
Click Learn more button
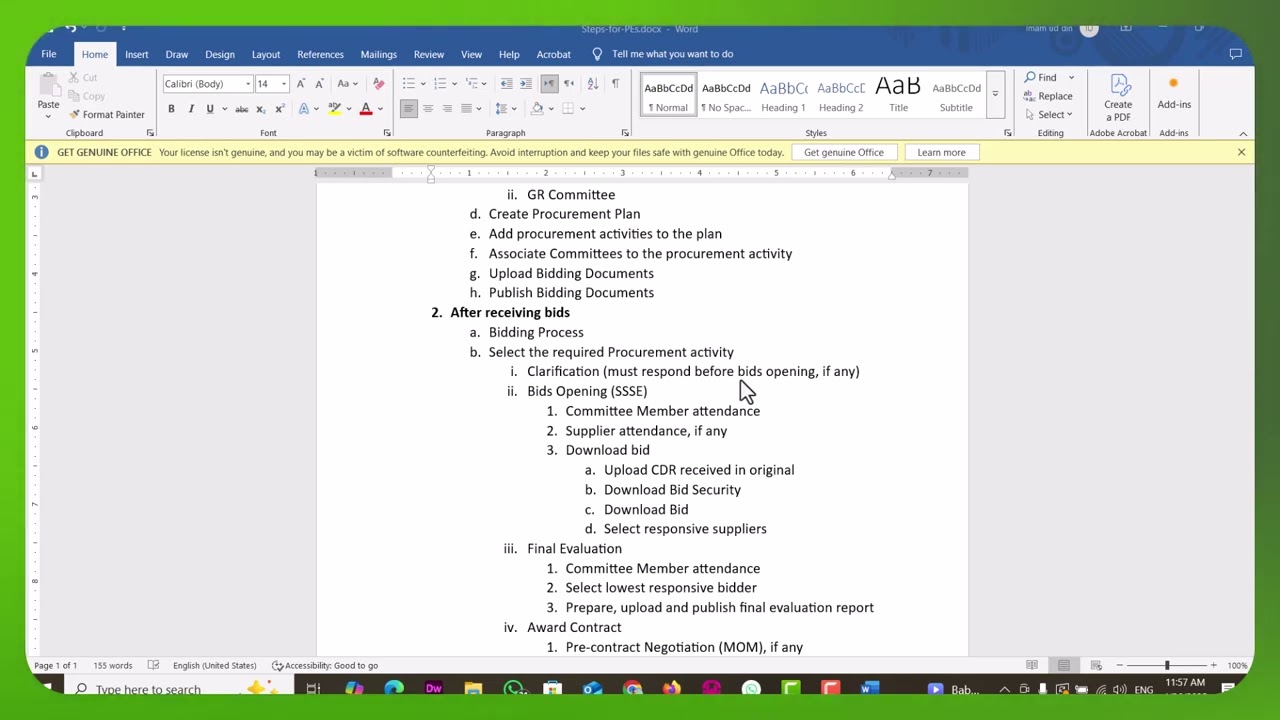click(941, 152)
